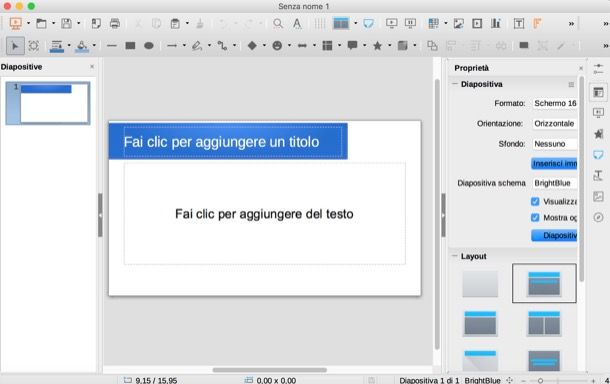Image resolution: width=610 pixels, height=384 pixels.
Task: Run spelling check with A icon
Action: (297, 24)
